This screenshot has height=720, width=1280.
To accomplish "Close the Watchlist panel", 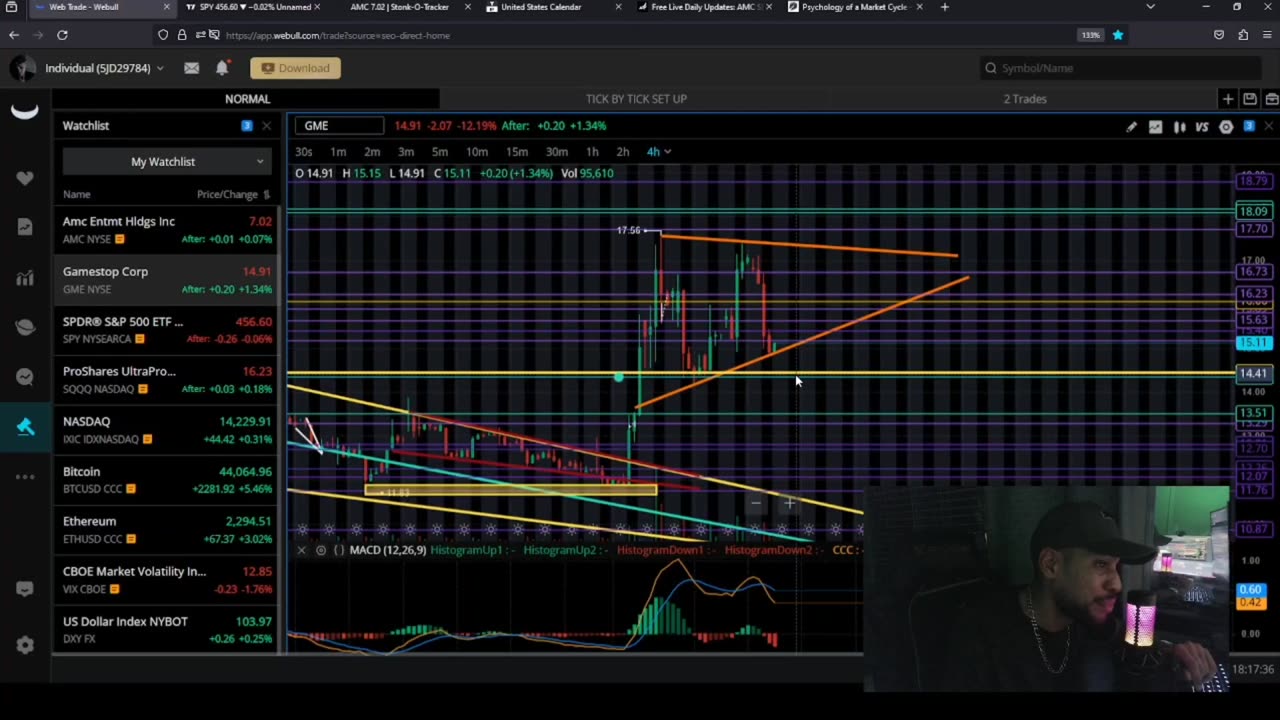I will (266, 125).
